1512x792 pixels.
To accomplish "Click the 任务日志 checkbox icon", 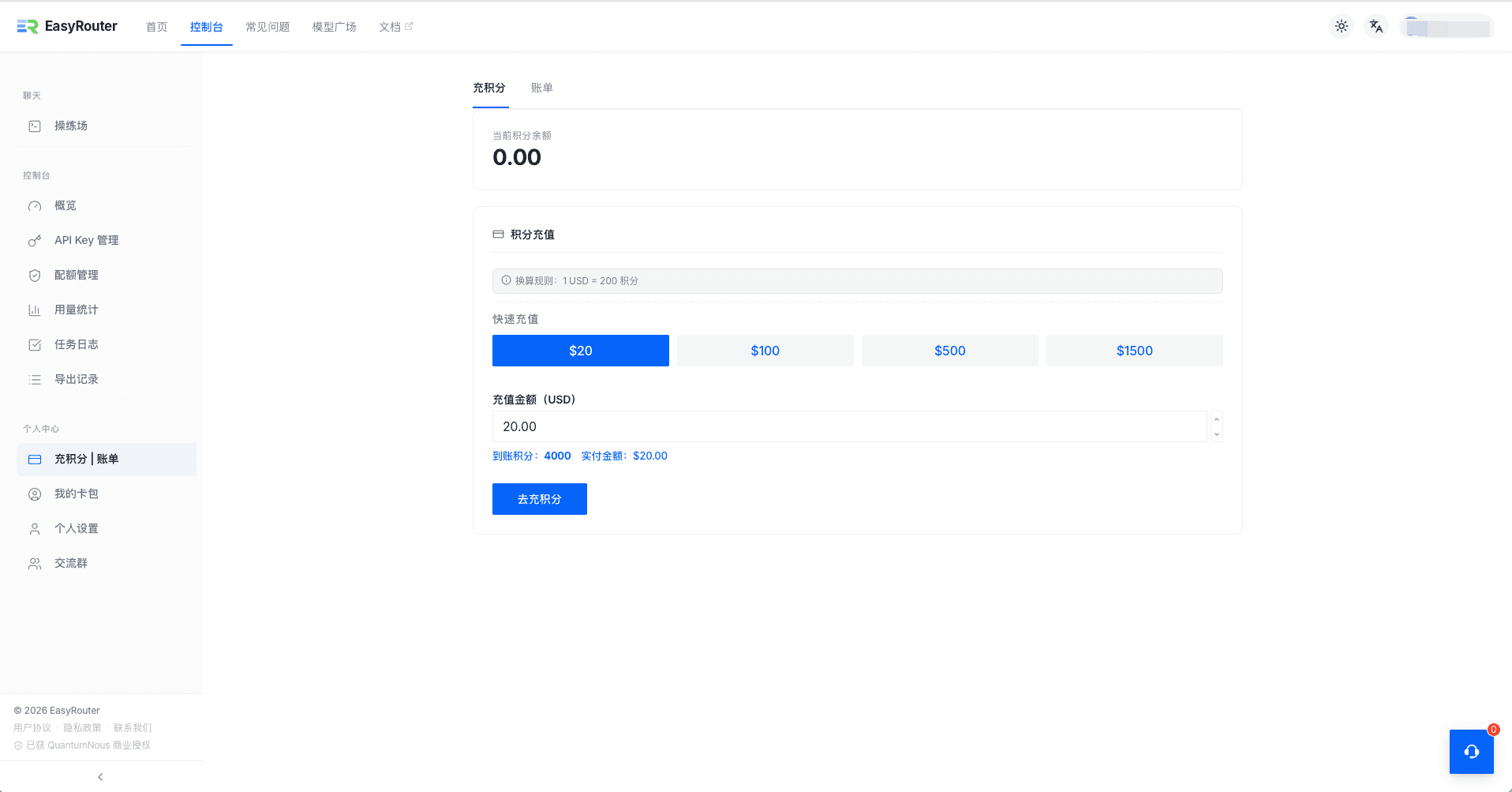I will (x=35, y=345).
